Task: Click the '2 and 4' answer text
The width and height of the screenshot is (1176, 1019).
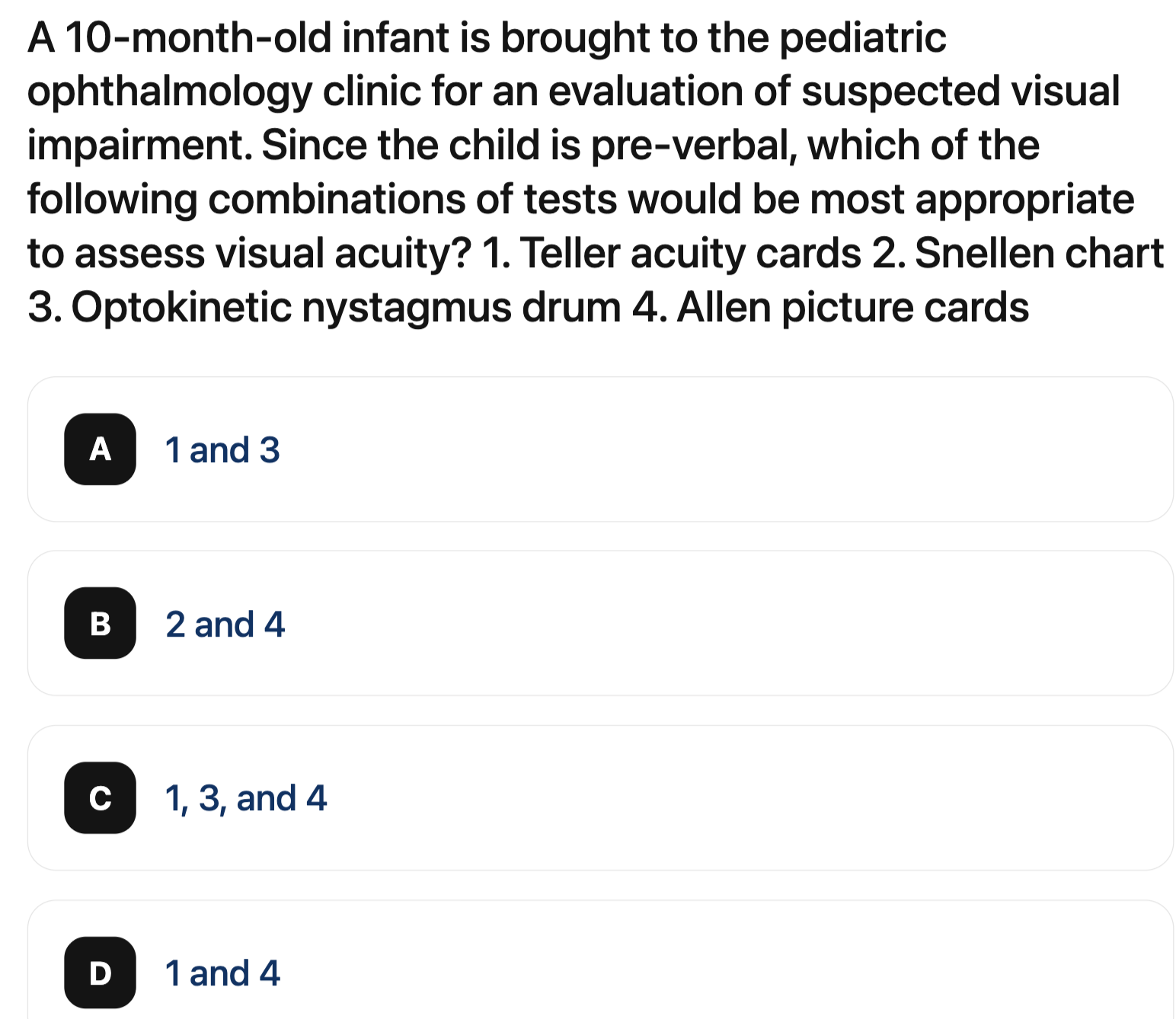Action: (225, 624)
